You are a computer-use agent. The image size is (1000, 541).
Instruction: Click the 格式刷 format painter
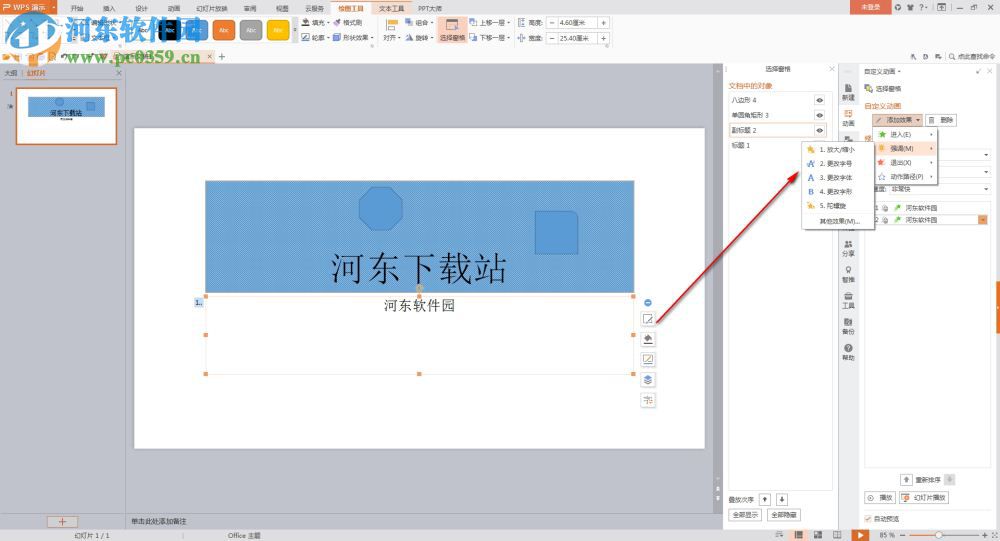click(348, 22)
